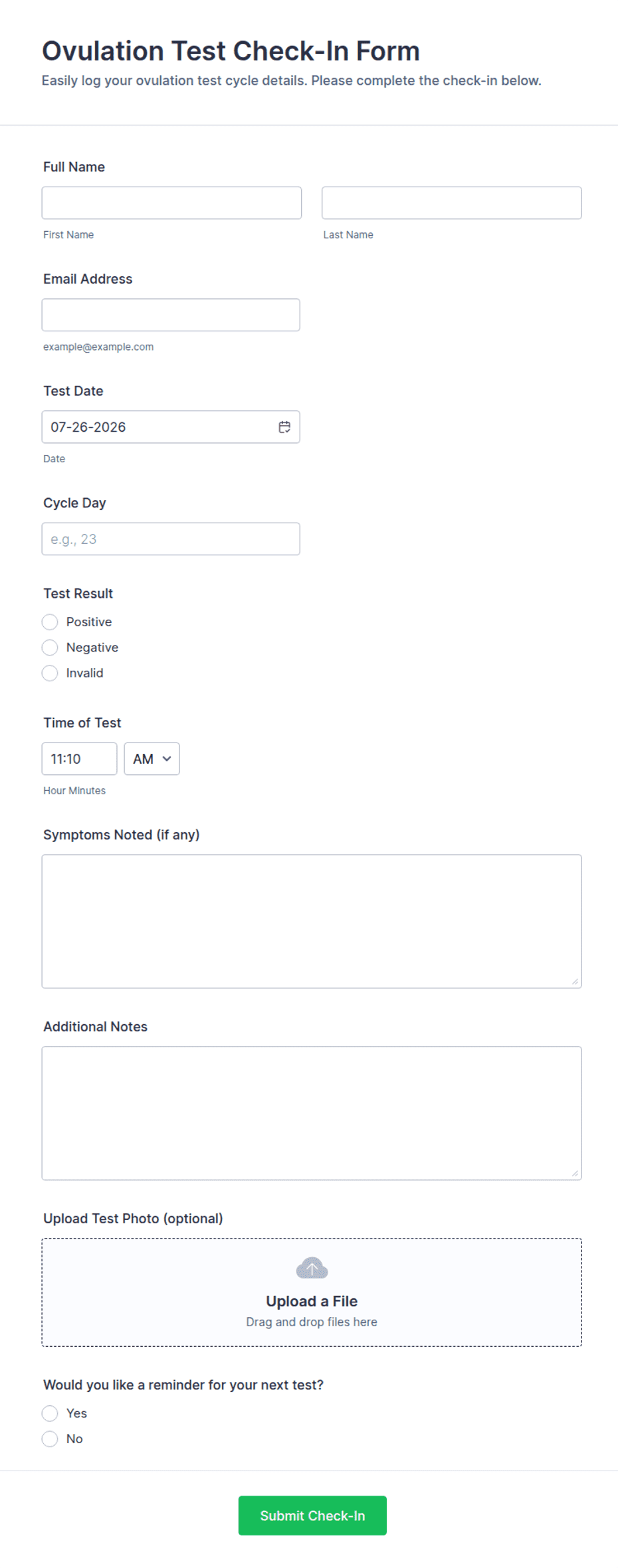Focus the Last Name field
This screenshot has height=1568, width=618.
point(452,203)
